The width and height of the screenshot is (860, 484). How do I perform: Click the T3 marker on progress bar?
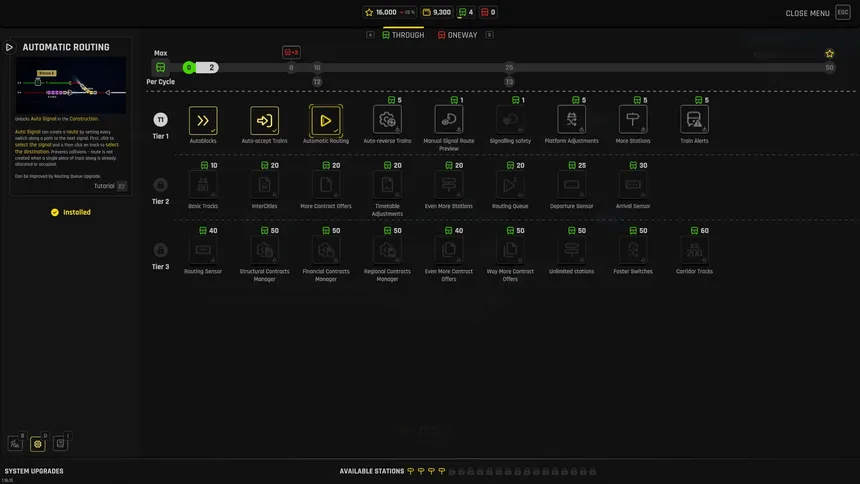click(509, 82)
